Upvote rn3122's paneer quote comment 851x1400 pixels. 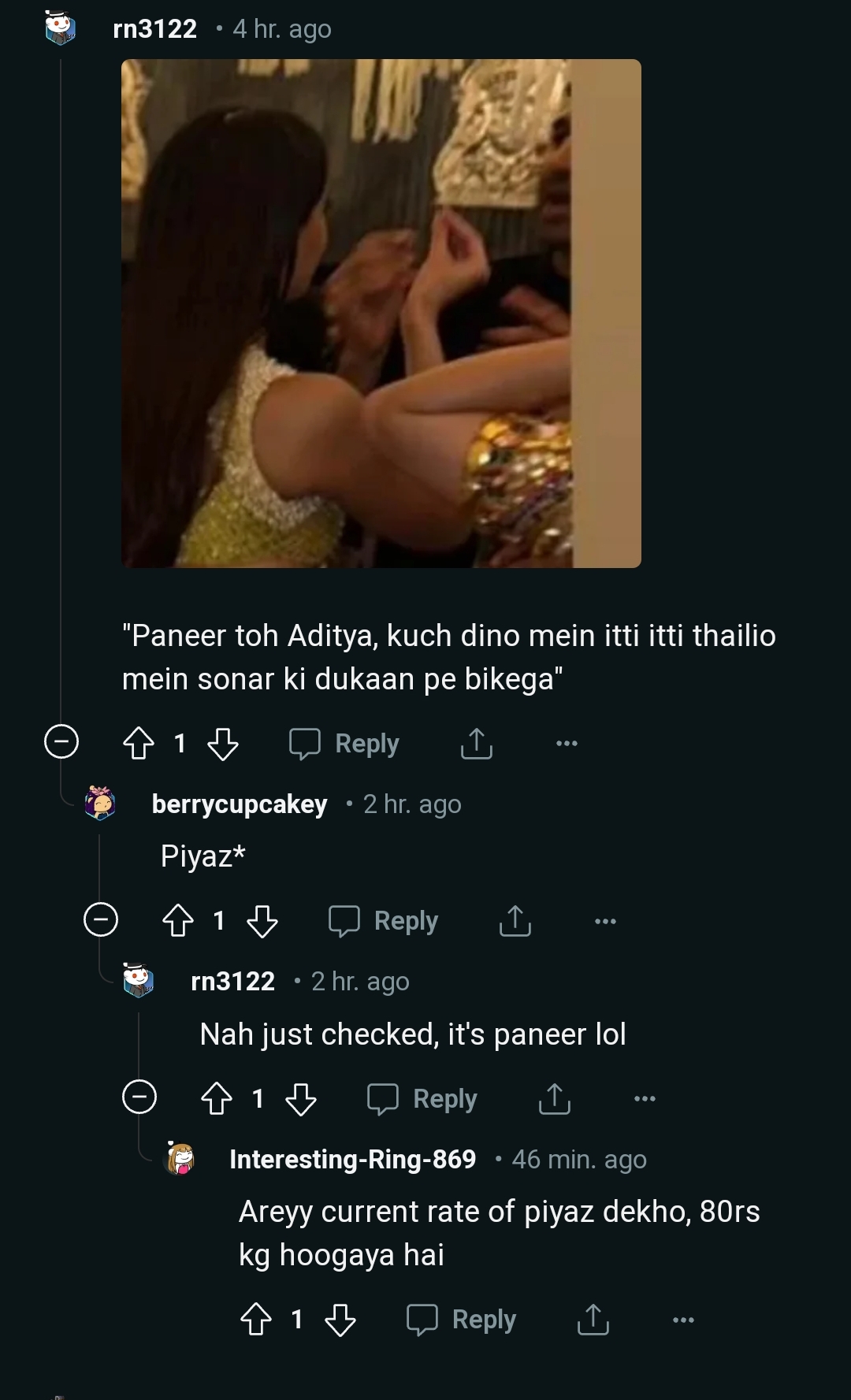pyautogui.click(x=139, y=743)
